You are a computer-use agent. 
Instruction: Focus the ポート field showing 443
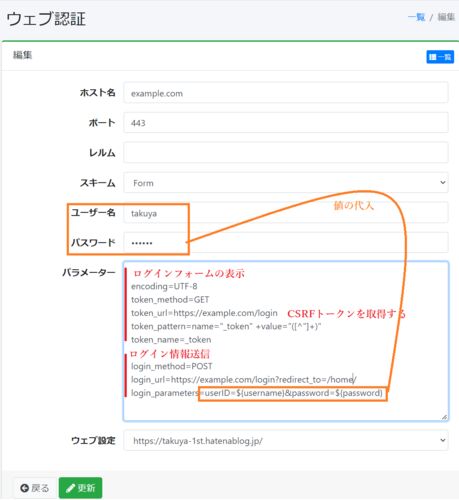pos(286,123)
